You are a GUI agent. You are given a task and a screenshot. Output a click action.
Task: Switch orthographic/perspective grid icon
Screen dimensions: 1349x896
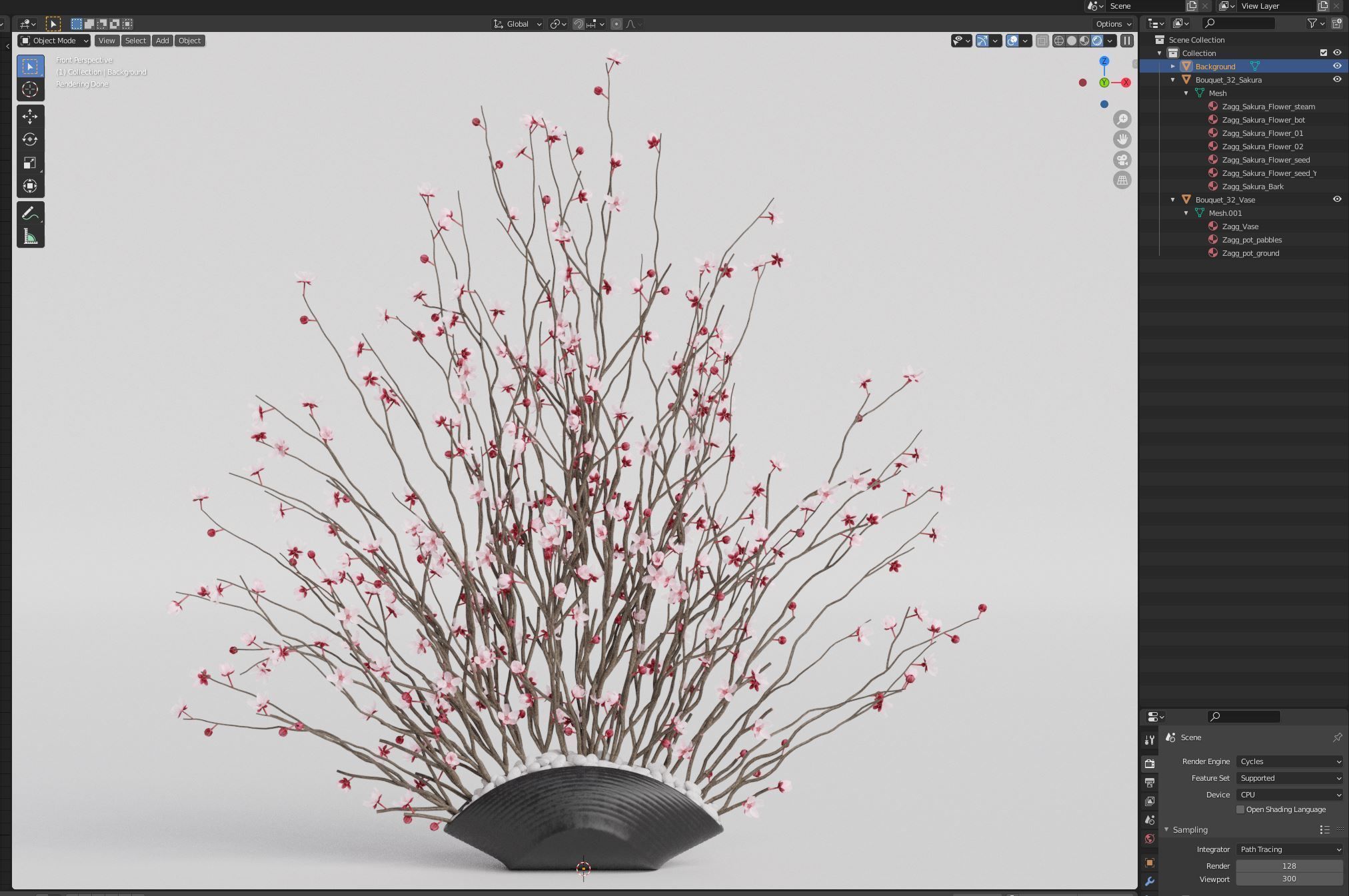(1122, 180)
